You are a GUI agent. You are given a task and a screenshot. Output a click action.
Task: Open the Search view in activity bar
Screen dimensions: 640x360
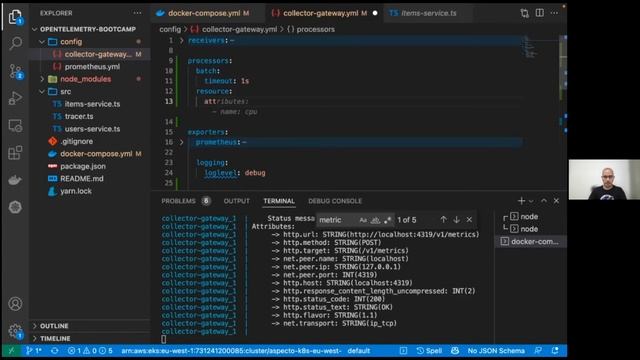click(x=15, y=43)
